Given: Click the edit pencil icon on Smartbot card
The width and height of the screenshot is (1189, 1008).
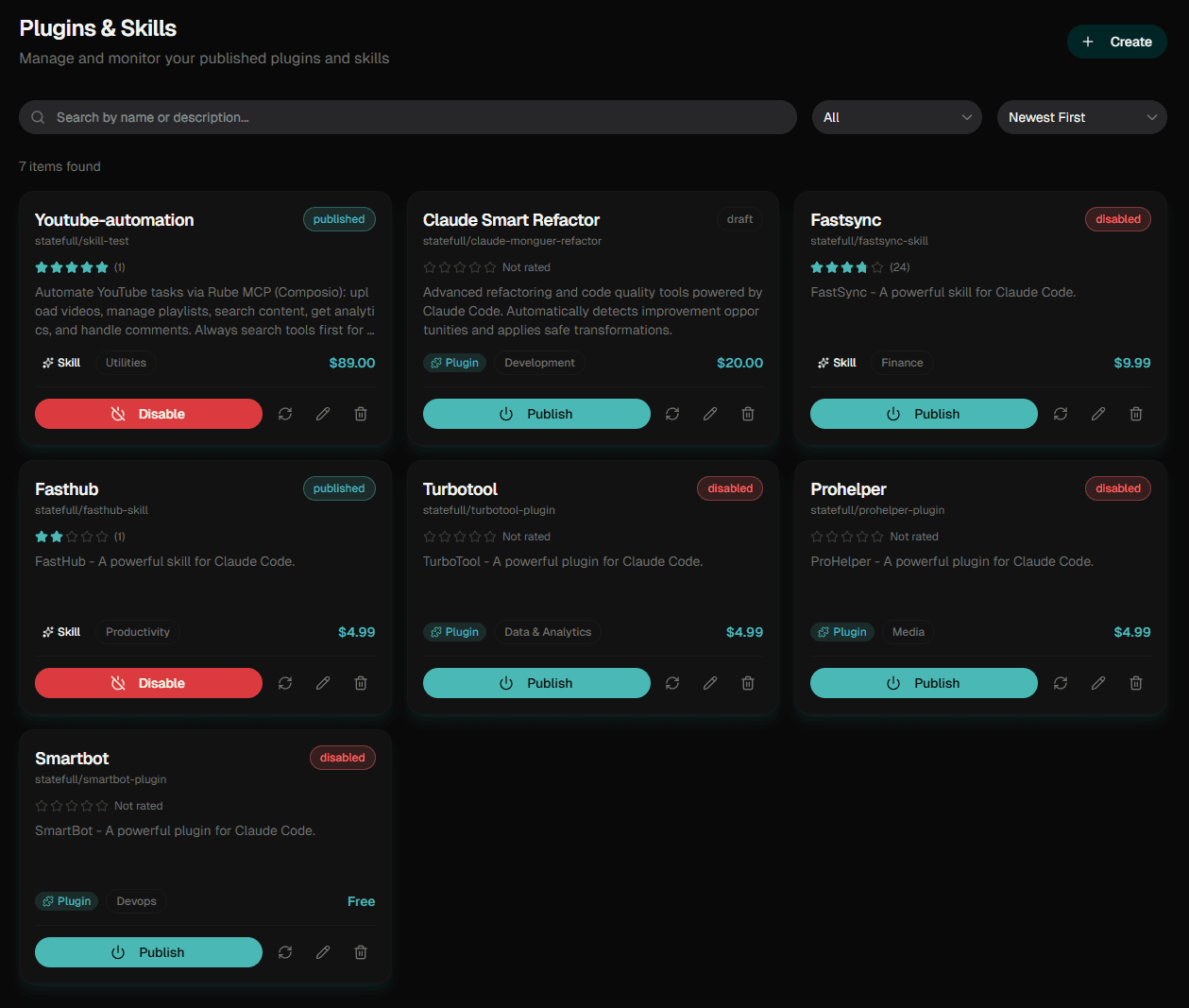Looking at the screenshot, I should coord(323,952).
